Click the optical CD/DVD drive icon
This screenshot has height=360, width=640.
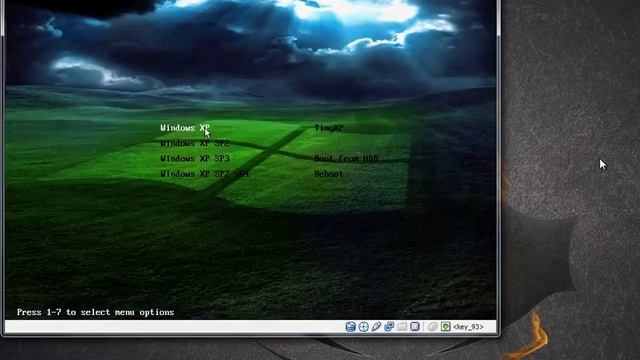(x=363, y=327)
